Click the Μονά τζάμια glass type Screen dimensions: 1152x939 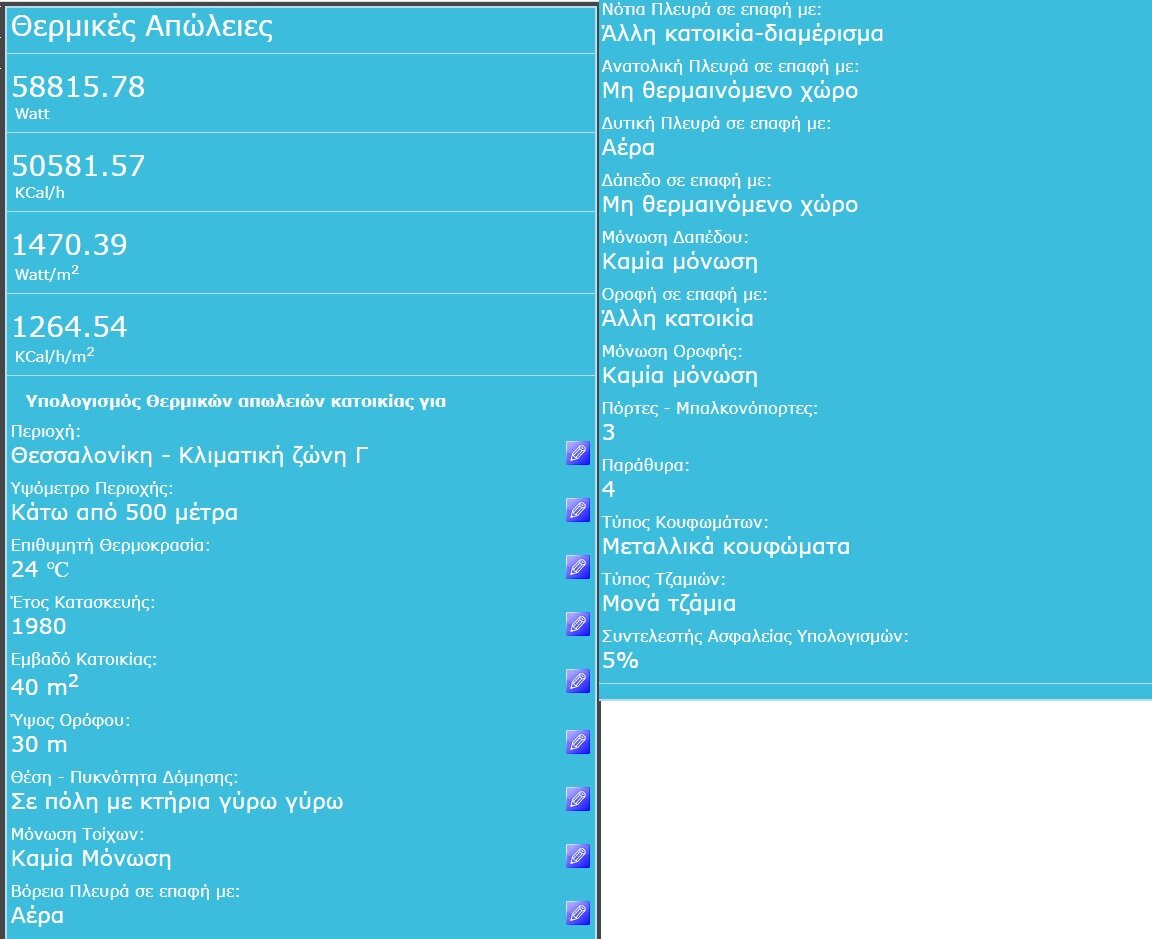point(669,603)
